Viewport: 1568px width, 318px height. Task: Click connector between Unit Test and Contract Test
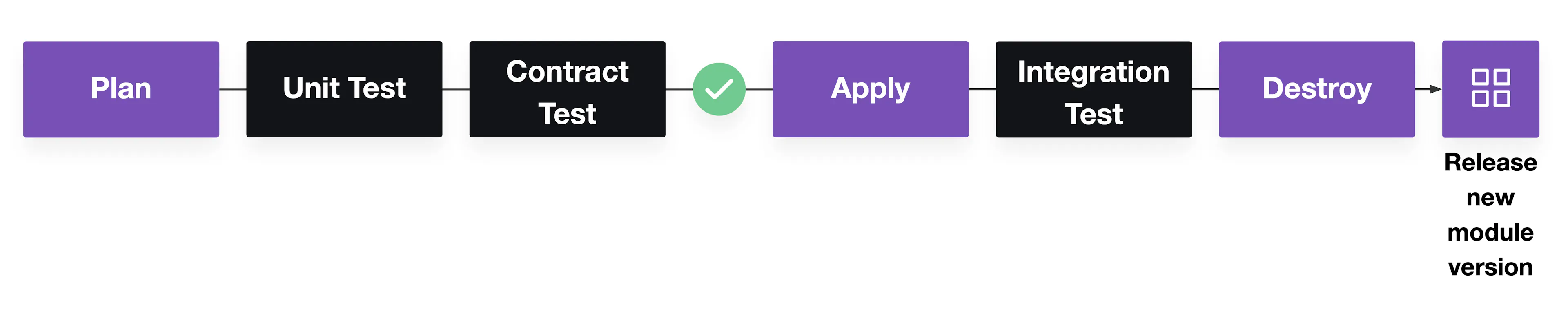pyautogui.click(x=456, y=89)
